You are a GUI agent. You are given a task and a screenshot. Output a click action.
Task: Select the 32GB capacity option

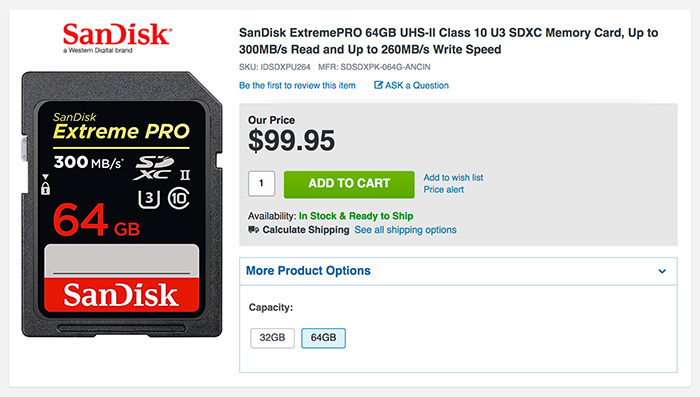pyautogui.click(x=272, y=338)
